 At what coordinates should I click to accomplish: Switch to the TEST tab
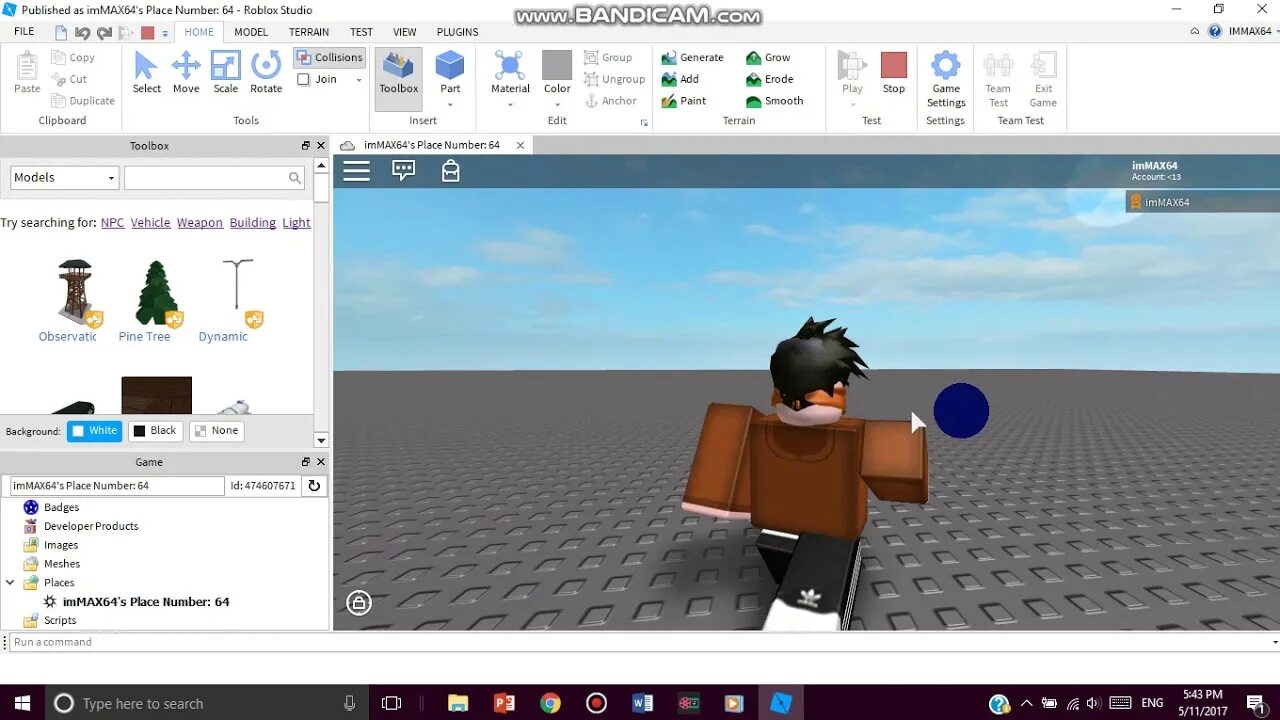coord(361,32)
